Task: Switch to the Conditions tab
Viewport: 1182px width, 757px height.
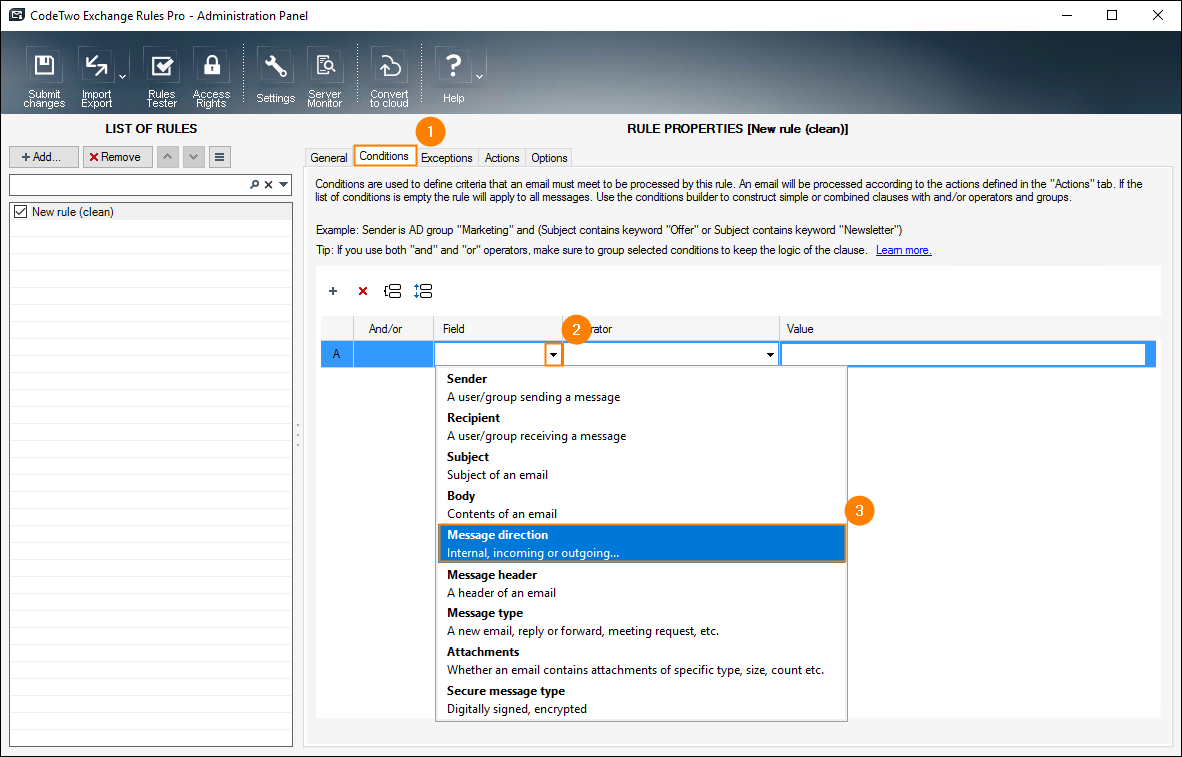Action: (x=384, y=156)
